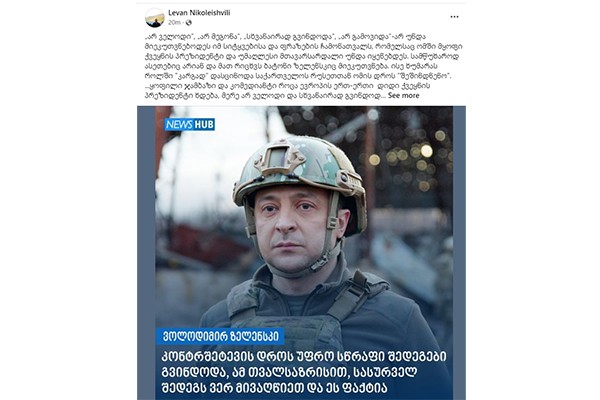Expand the post with See more

404,95
